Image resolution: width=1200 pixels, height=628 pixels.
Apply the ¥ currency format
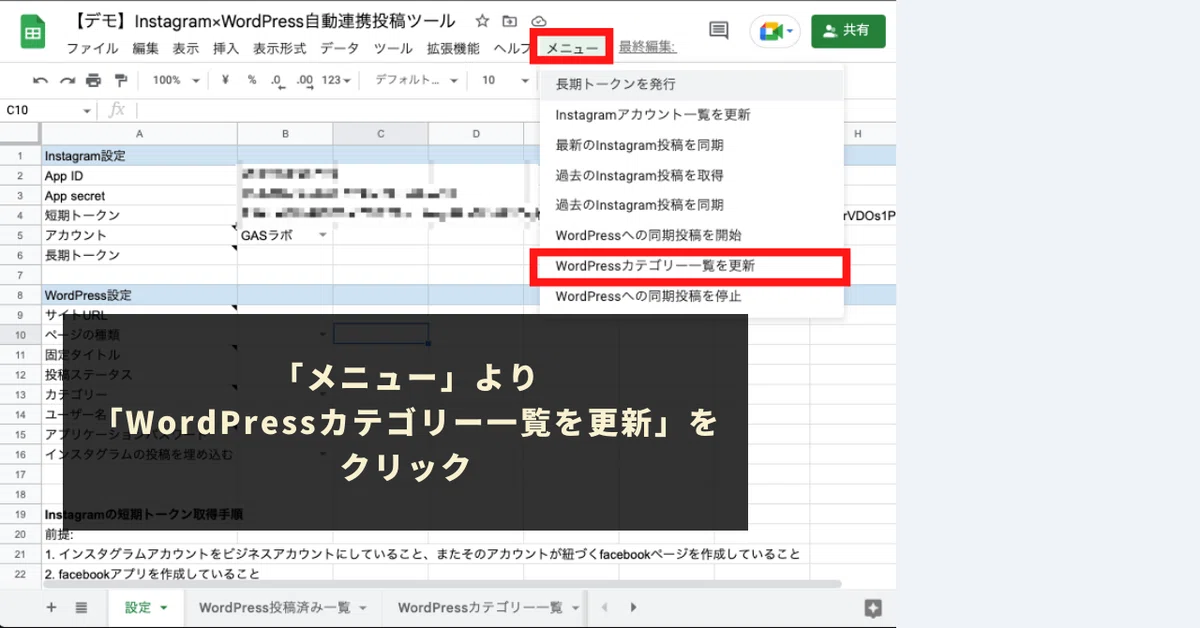point(225,80)
